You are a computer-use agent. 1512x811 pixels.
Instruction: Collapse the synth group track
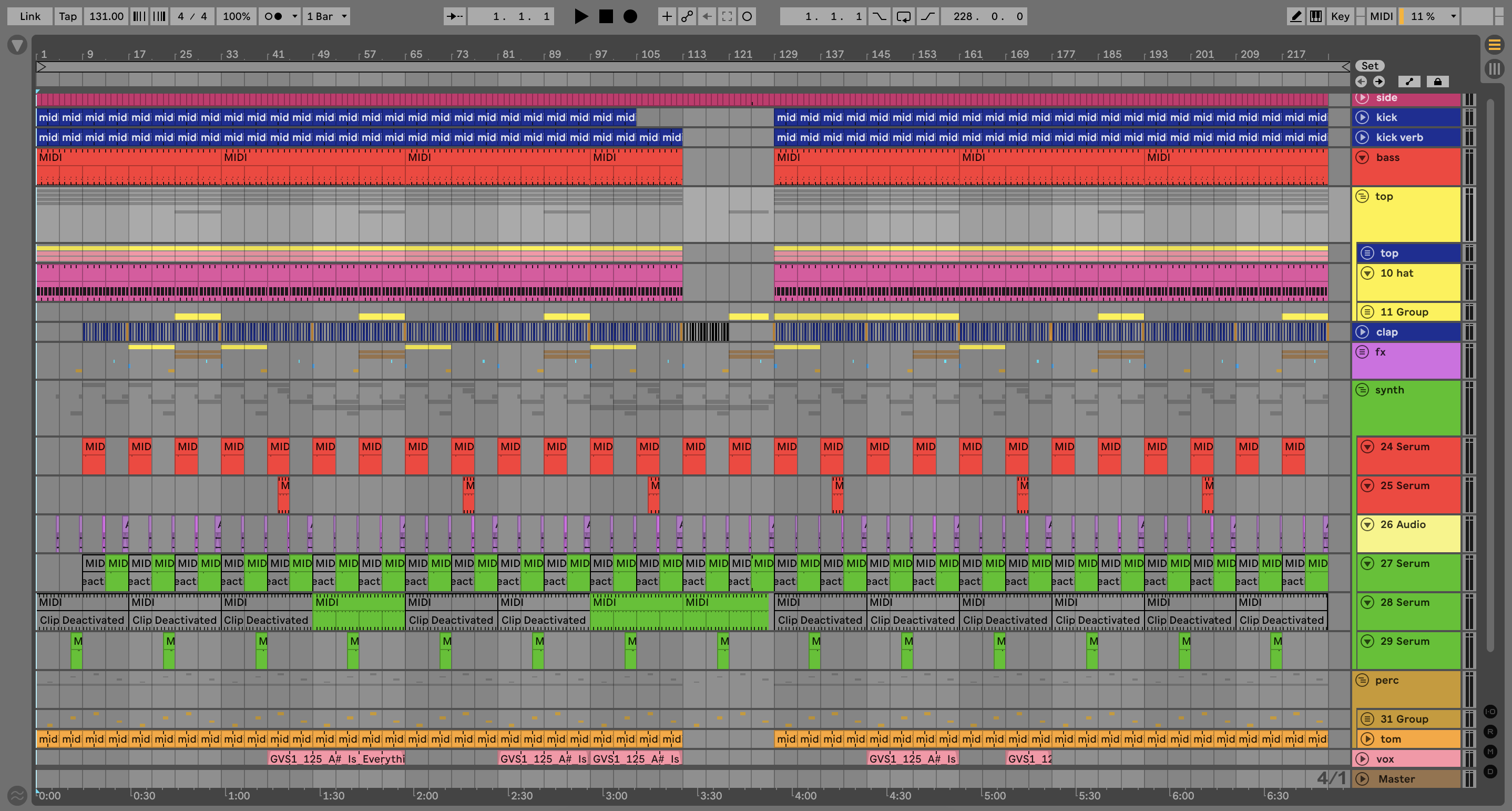1362,390
